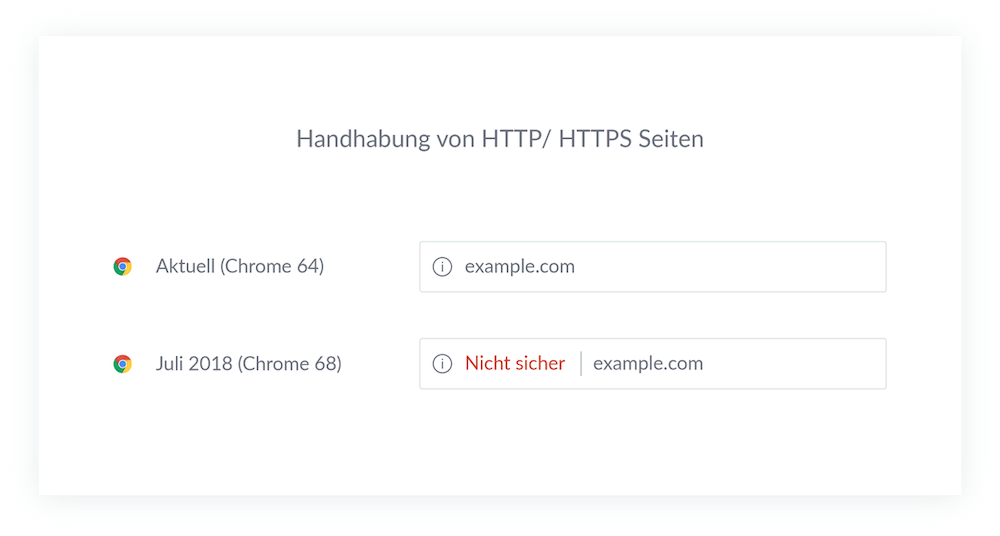Open site info icon in Chrome 64 bar
This screenshot has height=536, width=1000.
pos(443,267)
